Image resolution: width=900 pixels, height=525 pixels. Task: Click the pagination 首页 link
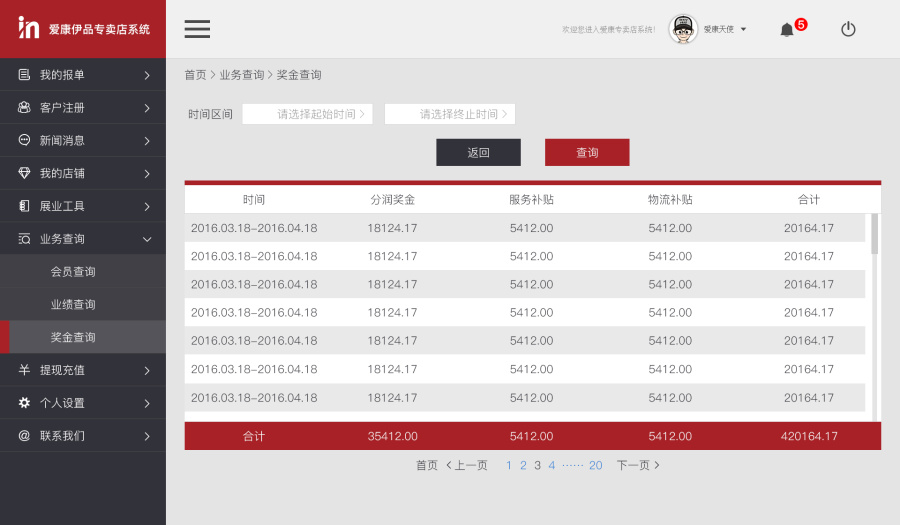pos(426,465)
